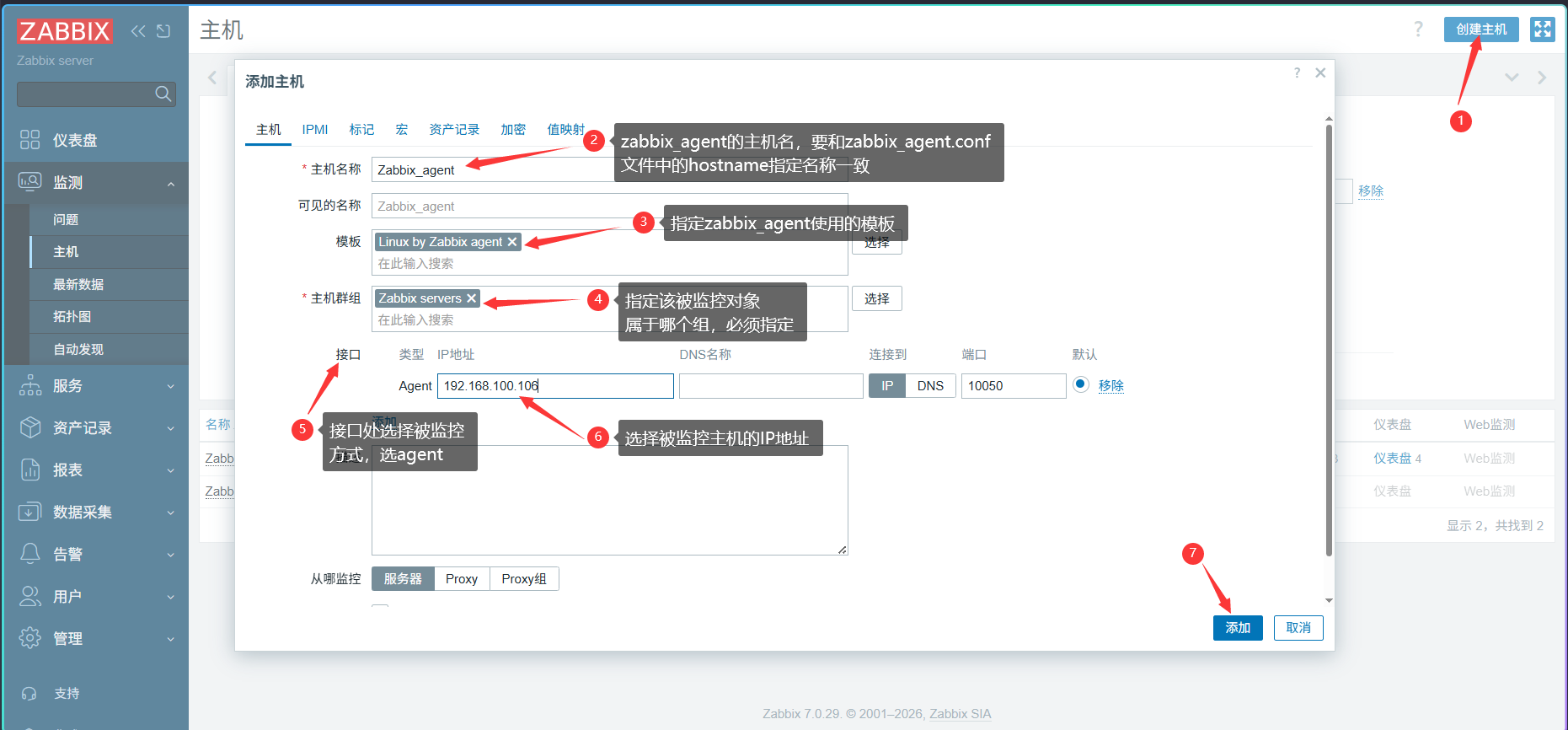Image resolution: width=1568 pixels, height=730 pixels.
Task: Click the 添加 add button
Action: [x=1238, y=628]
